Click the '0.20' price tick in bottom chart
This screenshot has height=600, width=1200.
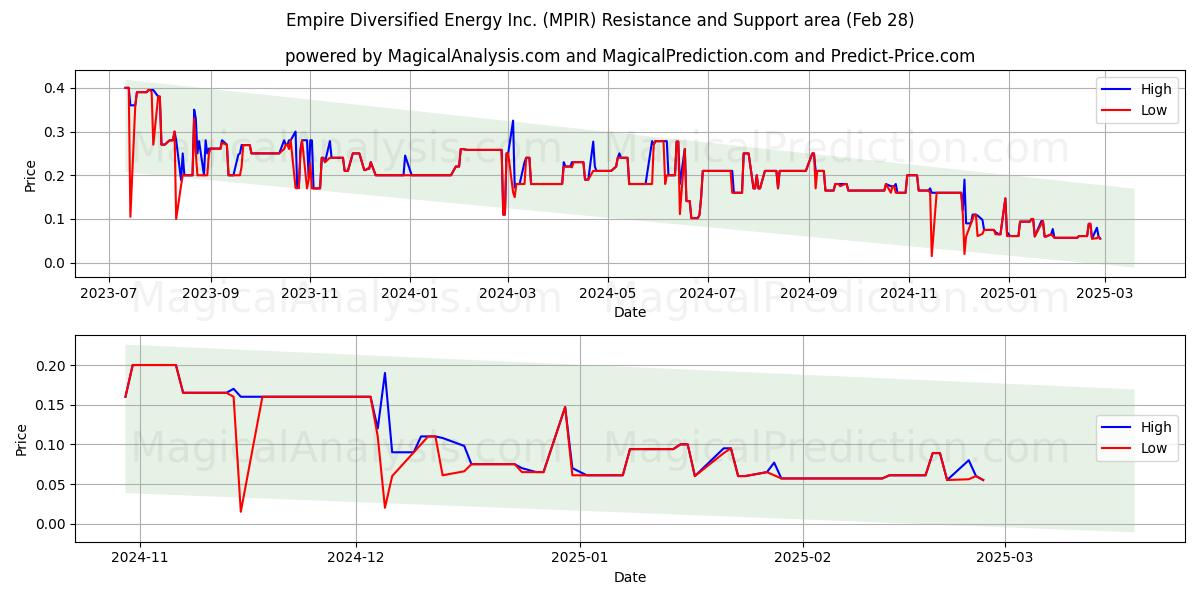click(x=51, y=365)
